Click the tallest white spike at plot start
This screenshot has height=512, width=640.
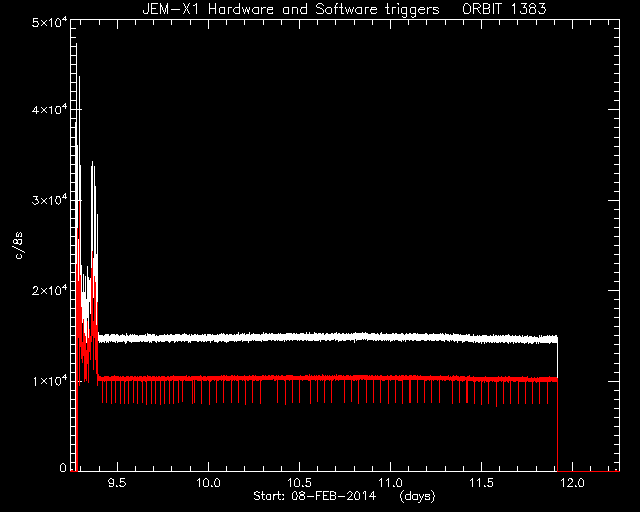tap(76, 122)
